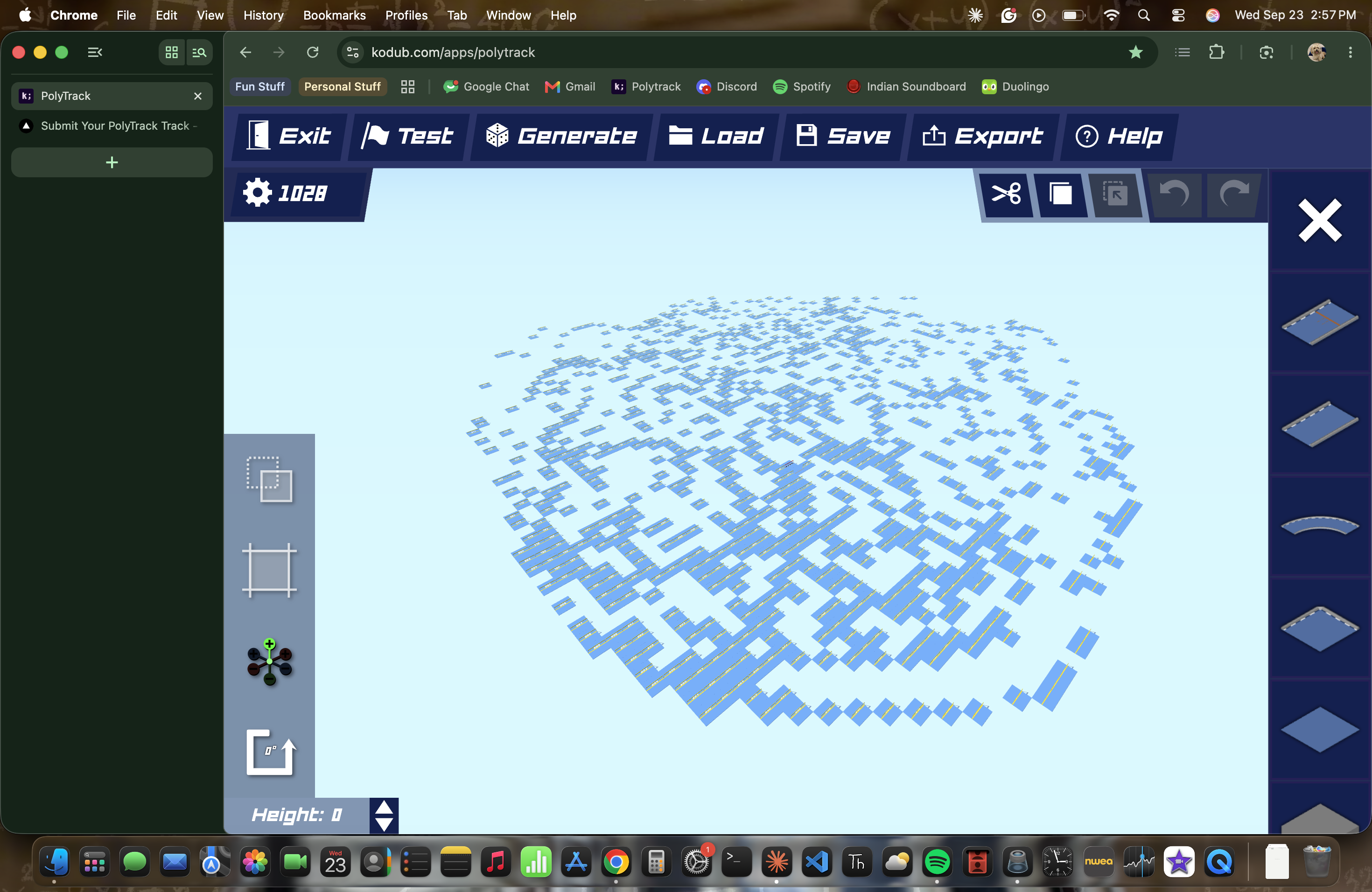Viewport: 1372px width, 892px height.
Task: Open the Edit menu
Action: [166, 15]
